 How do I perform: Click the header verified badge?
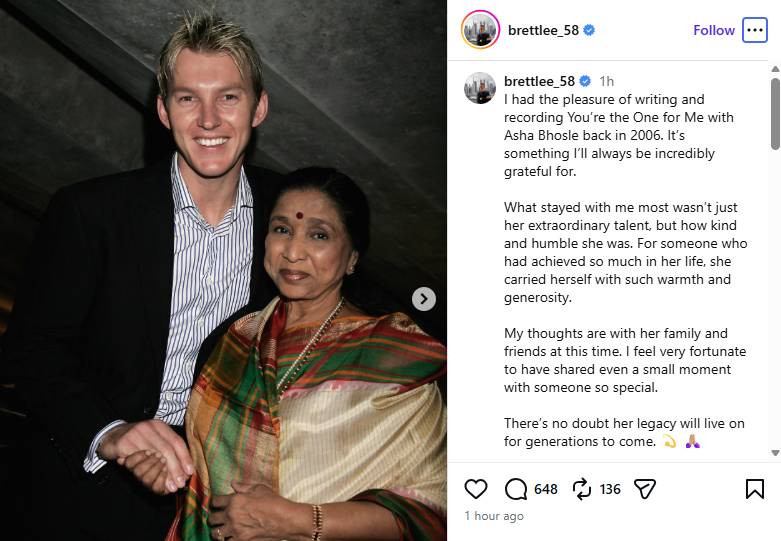click(589, 30)
